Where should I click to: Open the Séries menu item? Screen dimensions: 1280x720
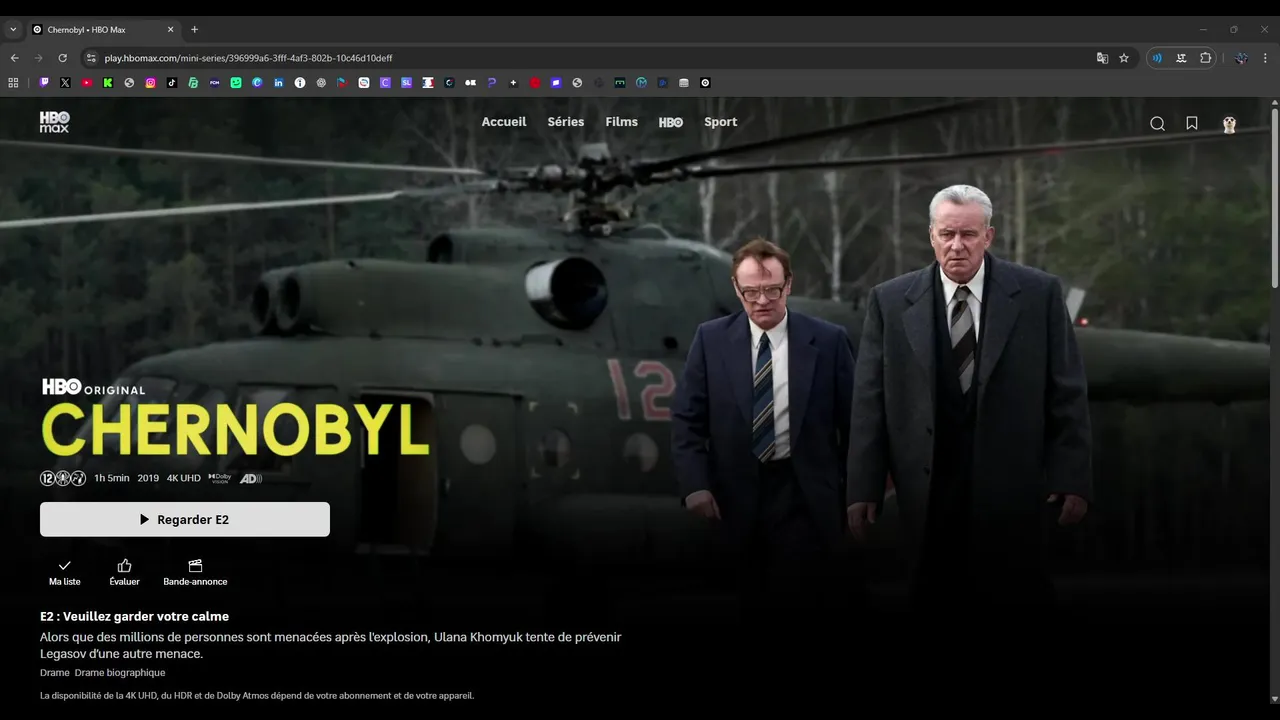coord(566,122)
